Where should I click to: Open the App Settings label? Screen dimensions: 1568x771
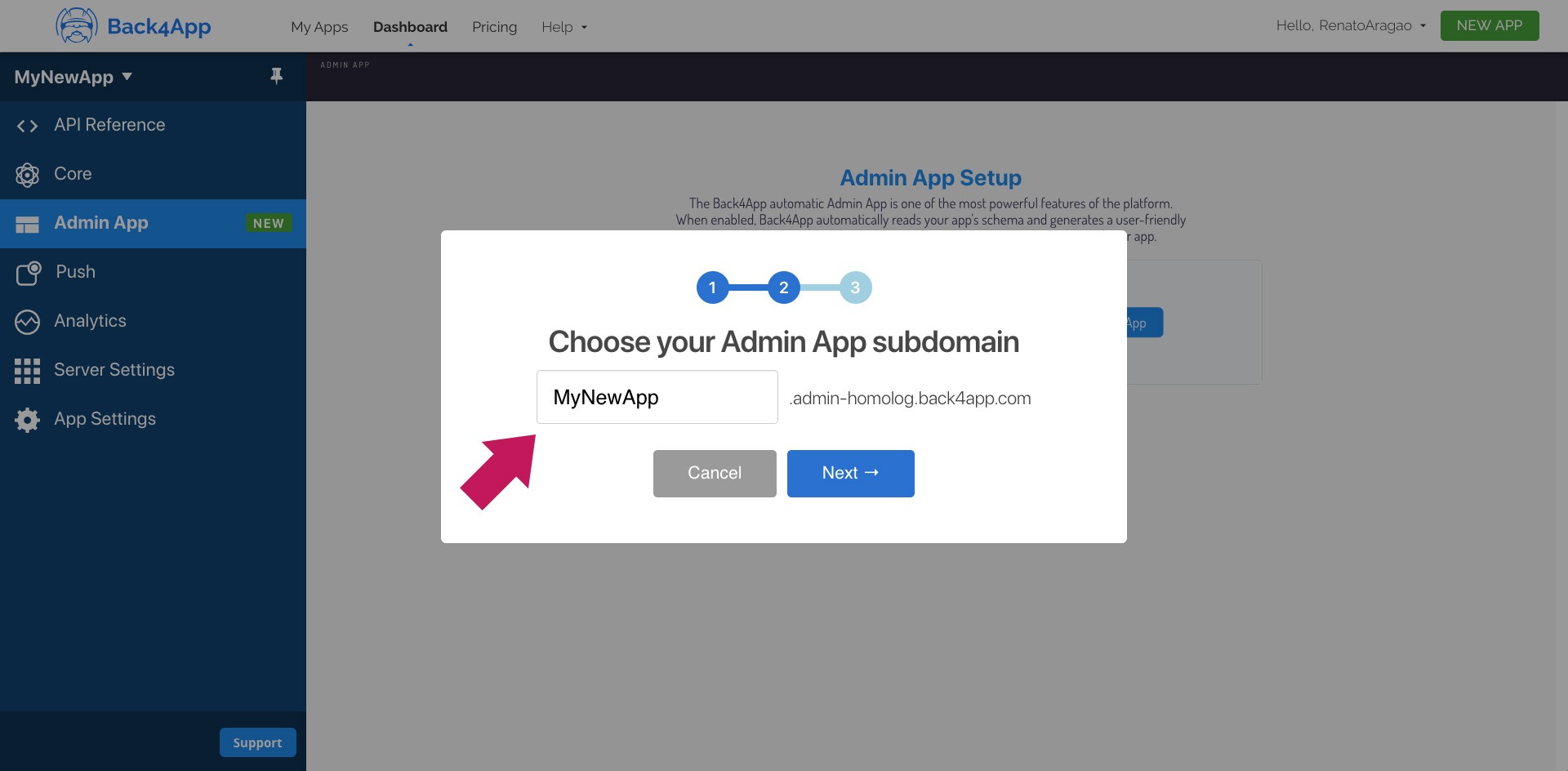coord(105,419)
